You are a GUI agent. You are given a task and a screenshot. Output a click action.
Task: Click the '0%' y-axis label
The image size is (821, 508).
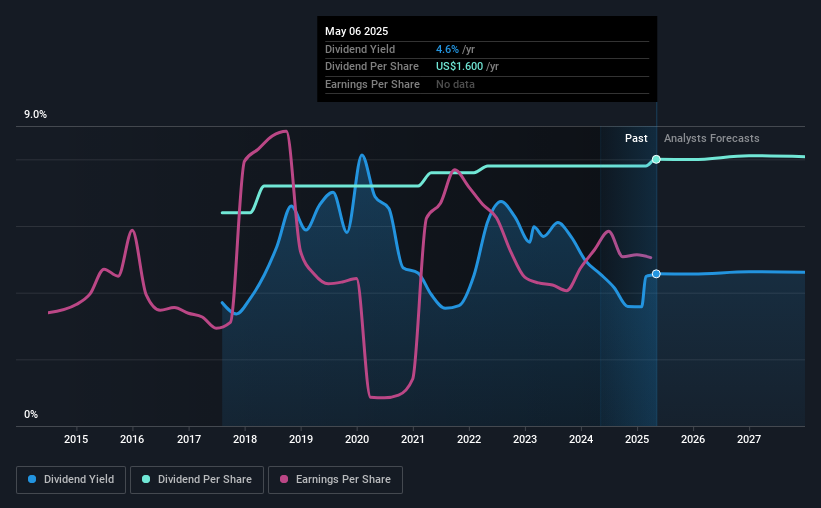point(31,414)
